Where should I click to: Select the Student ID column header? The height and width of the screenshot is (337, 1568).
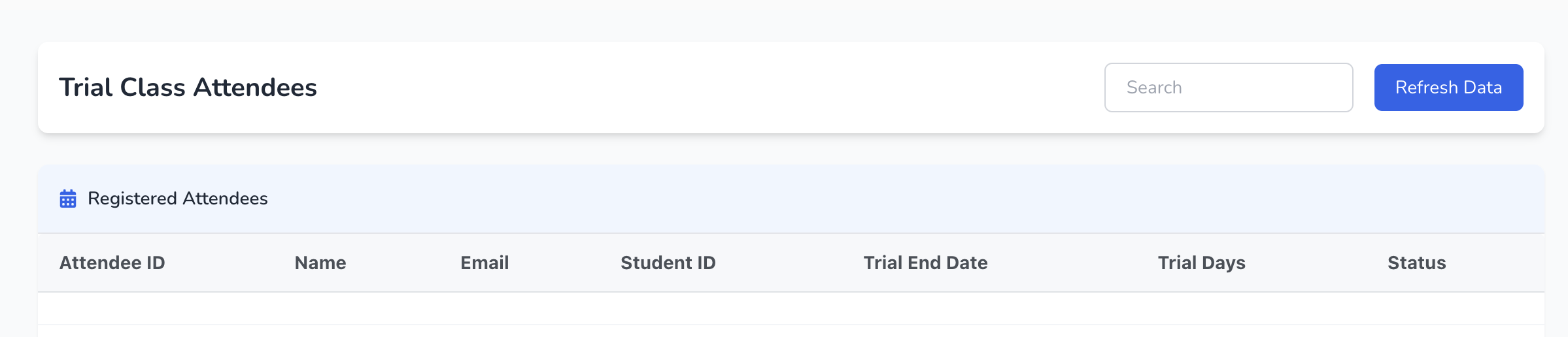(668, 263)
